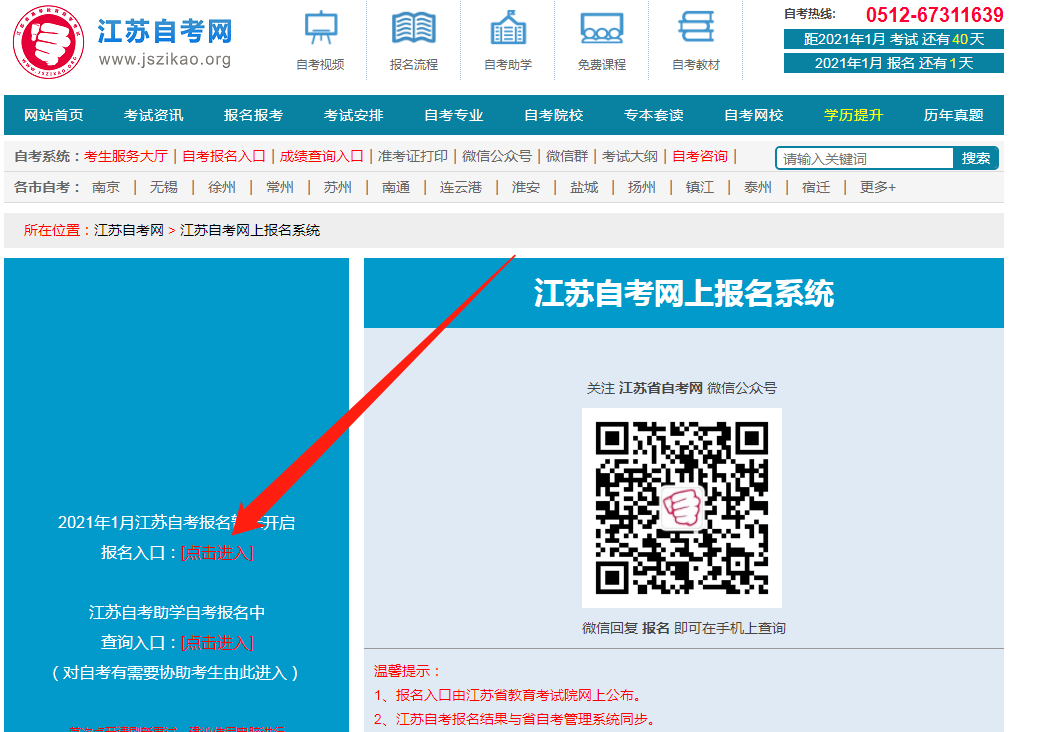This screenshot has height=732, width=1051.
Task: Select the 连云港 city link
Action: 461,187
